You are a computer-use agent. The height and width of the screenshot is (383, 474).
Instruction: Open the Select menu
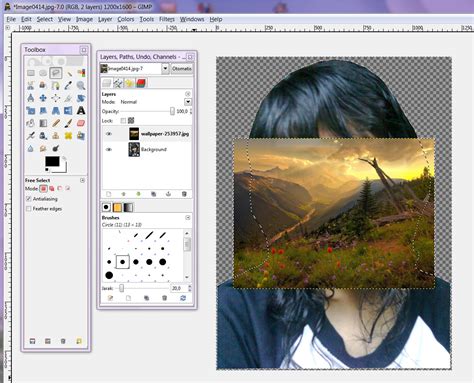pyautogui.click(x=45, y=19)
